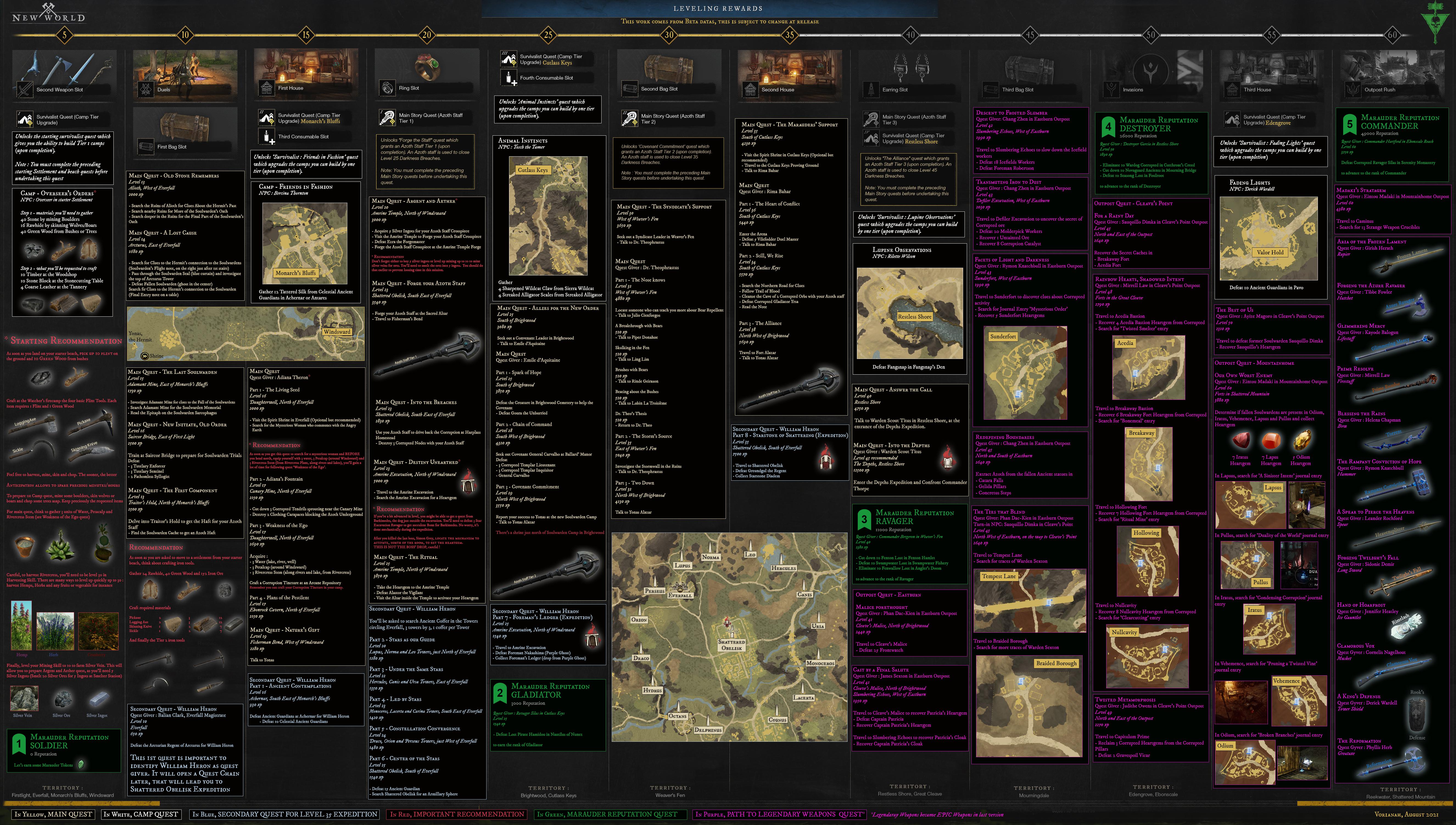
Task: Click Shattered Obelisk on the Everfall towers map
Action: coord(731,645)
